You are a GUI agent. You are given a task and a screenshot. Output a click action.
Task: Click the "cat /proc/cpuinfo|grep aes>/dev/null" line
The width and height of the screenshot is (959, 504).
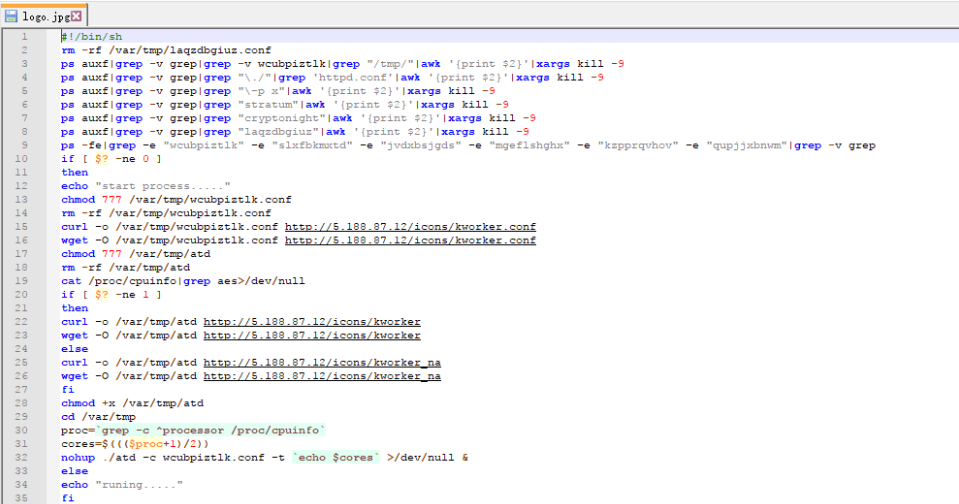183,281
